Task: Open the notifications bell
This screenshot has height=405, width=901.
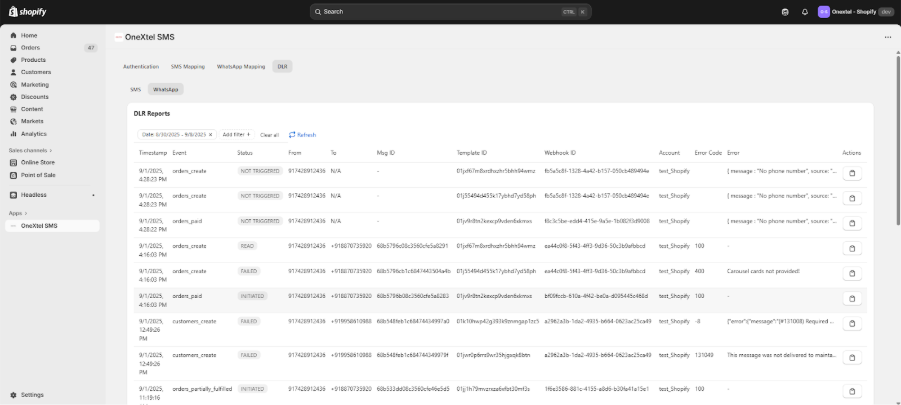Action: [x=804, y=12]
